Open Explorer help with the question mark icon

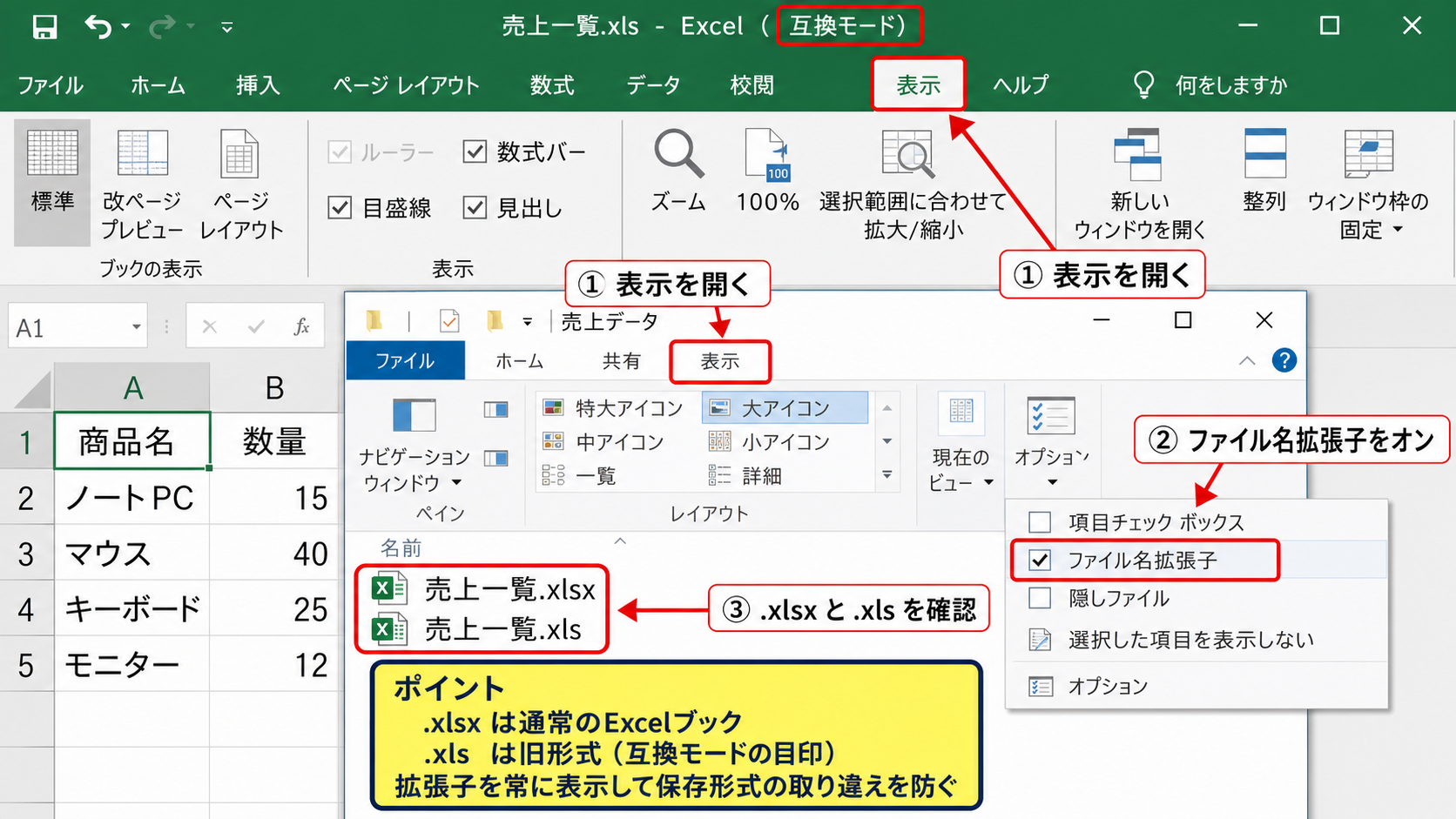1284,360
